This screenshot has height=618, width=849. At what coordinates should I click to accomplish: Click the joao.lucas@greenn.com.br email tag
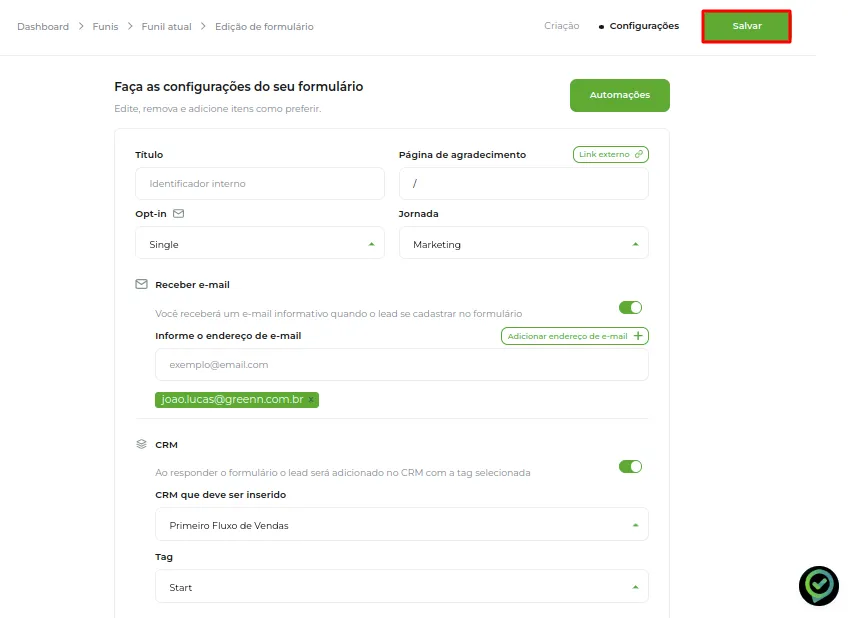tap(237, 400)
